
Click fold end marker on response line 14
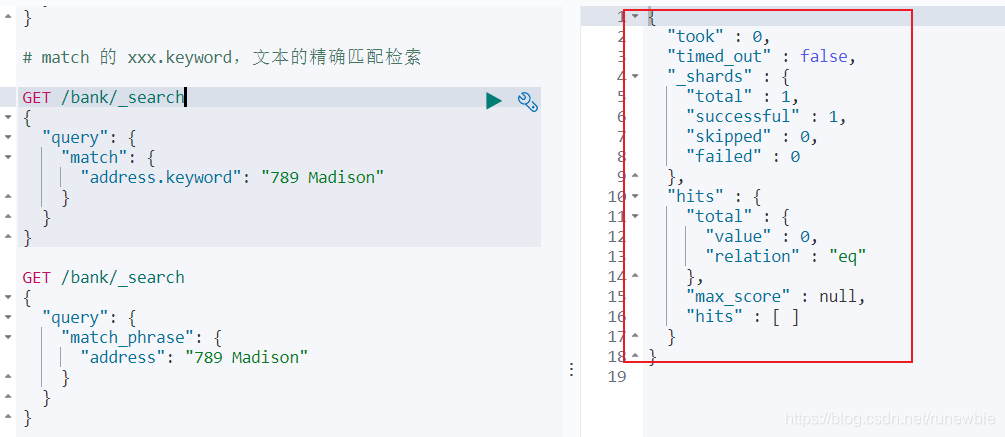(x=635, y=276)
